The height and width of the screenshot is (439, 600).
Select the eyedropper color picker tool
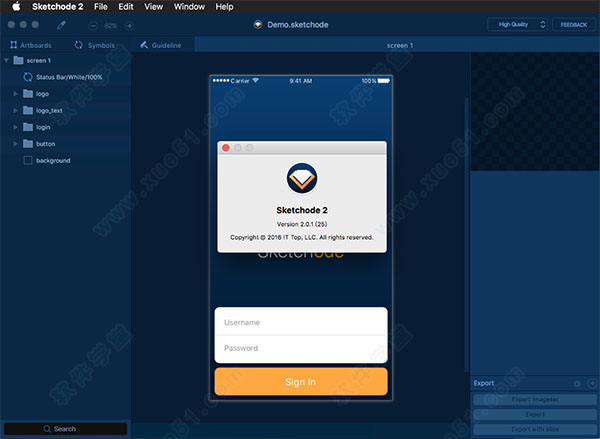pyautogui.click(x=62, y=24)
